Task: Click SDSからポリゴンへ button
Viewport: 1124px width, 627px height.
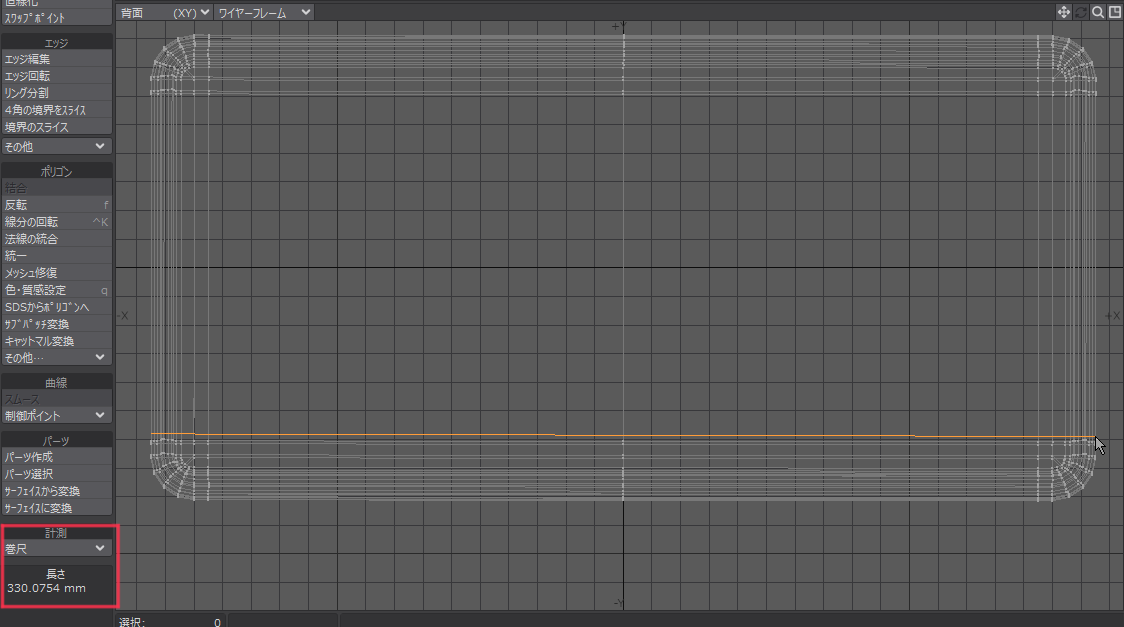Action: click(x=57, y=307)
